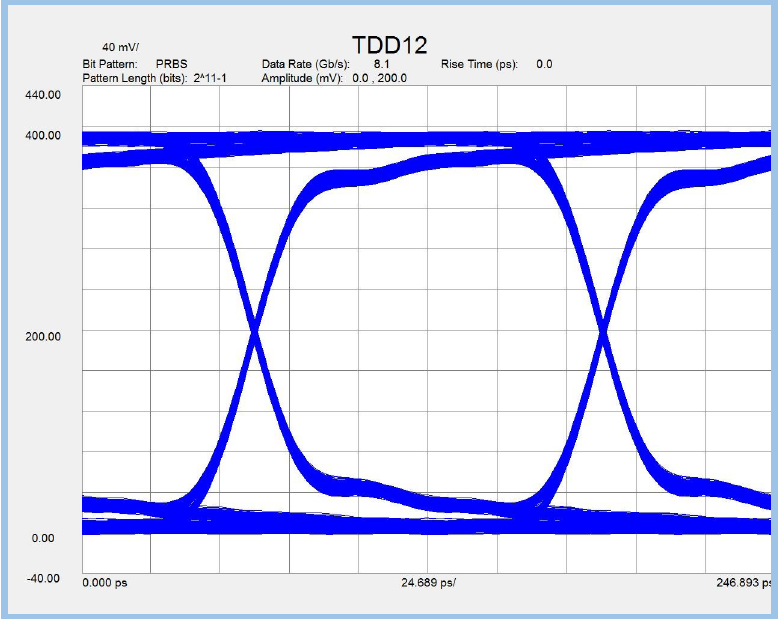
Task: Click the right eye crossing point
Action: 602,329
